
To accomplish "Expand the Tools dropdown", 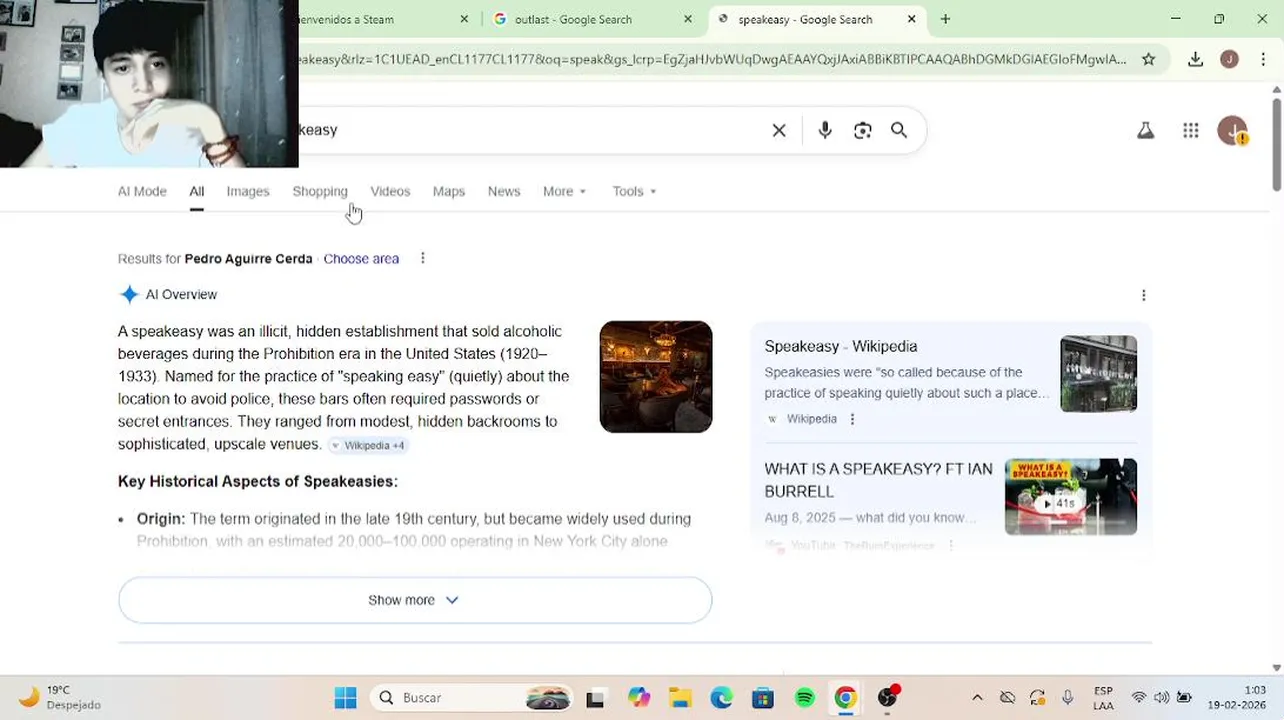I will coord(634,191).
